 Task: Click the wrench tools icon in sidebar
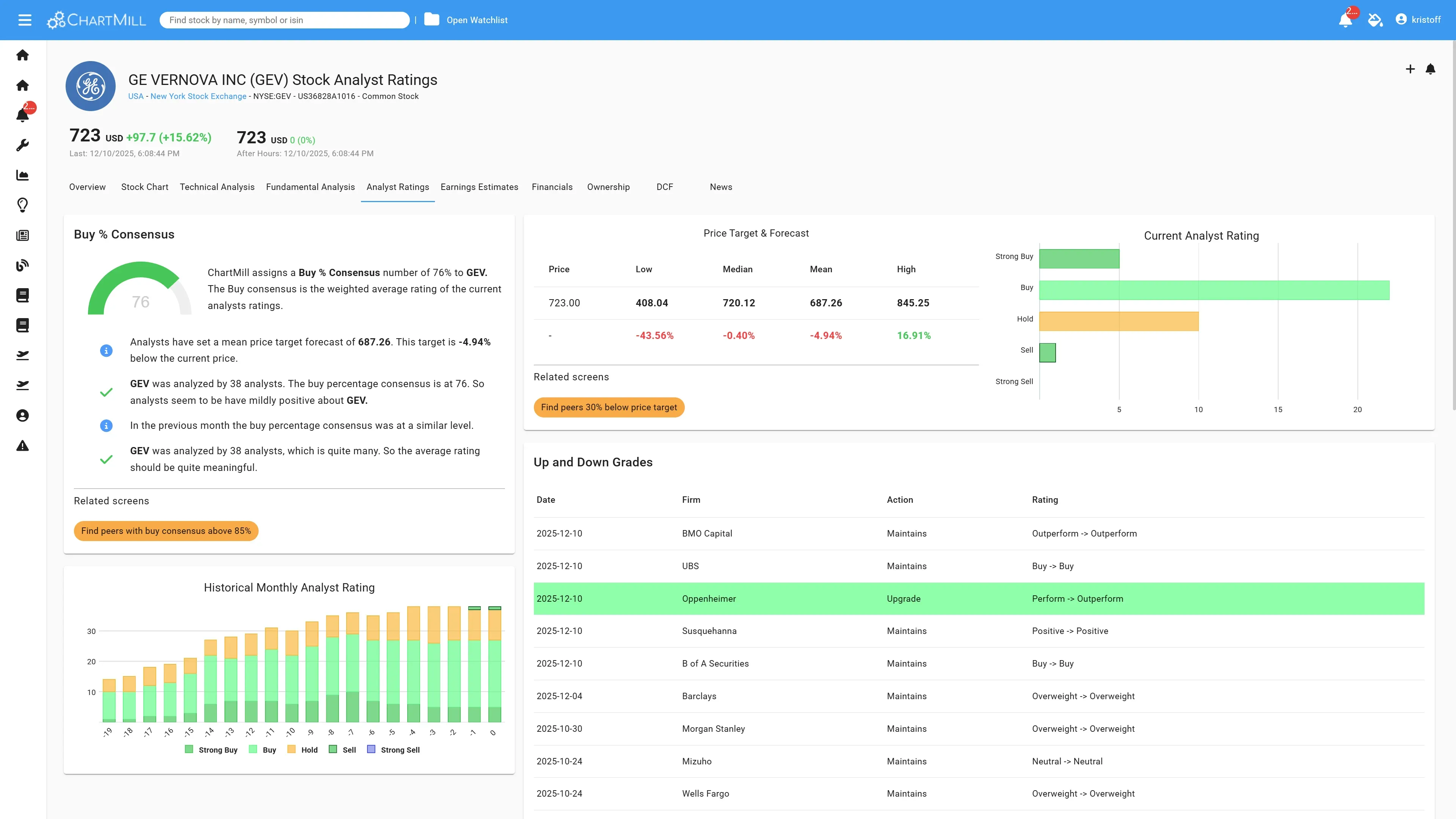point(23,145)
